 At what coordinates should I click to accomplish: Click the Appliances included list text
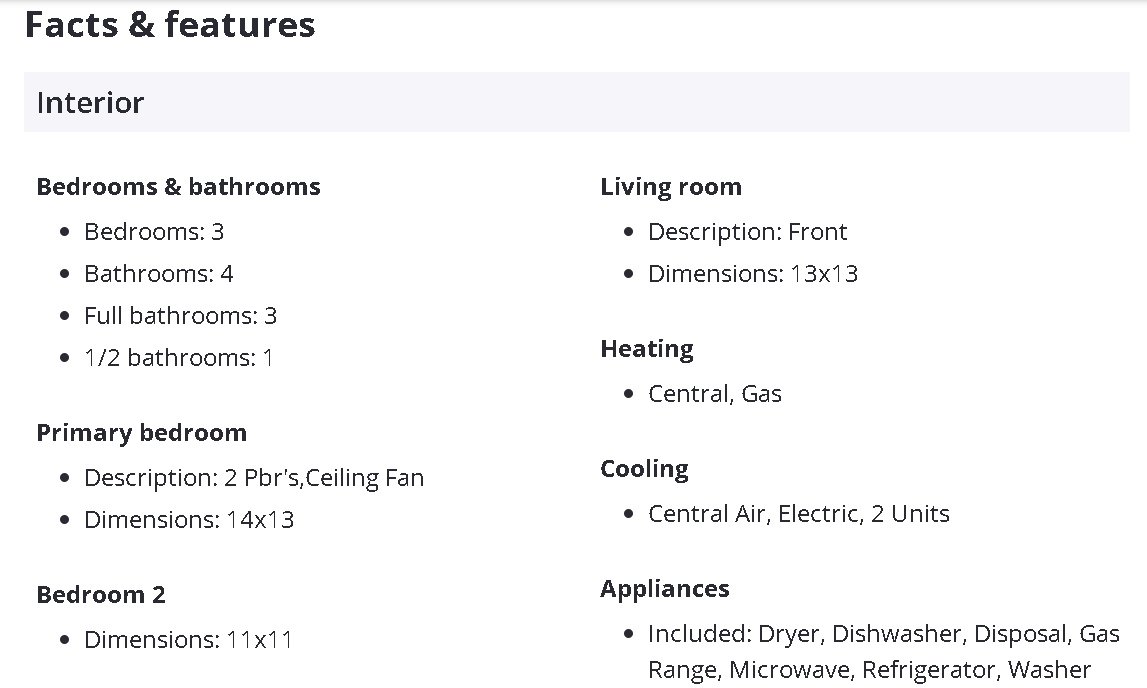click(883, 651)
